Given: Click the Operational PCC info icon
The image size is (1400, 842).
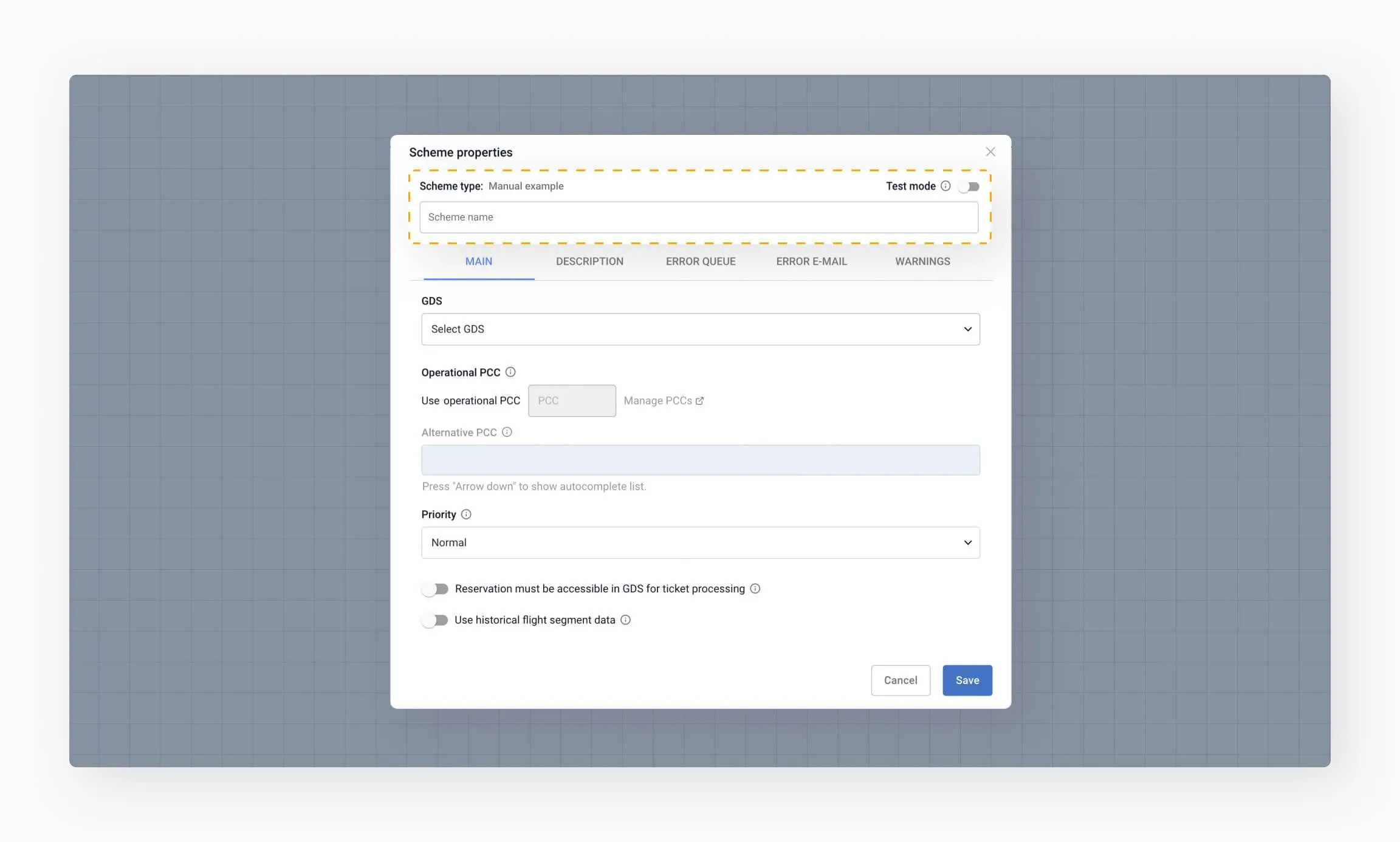Looking at the screenshot, I should [x=511, y=372].
